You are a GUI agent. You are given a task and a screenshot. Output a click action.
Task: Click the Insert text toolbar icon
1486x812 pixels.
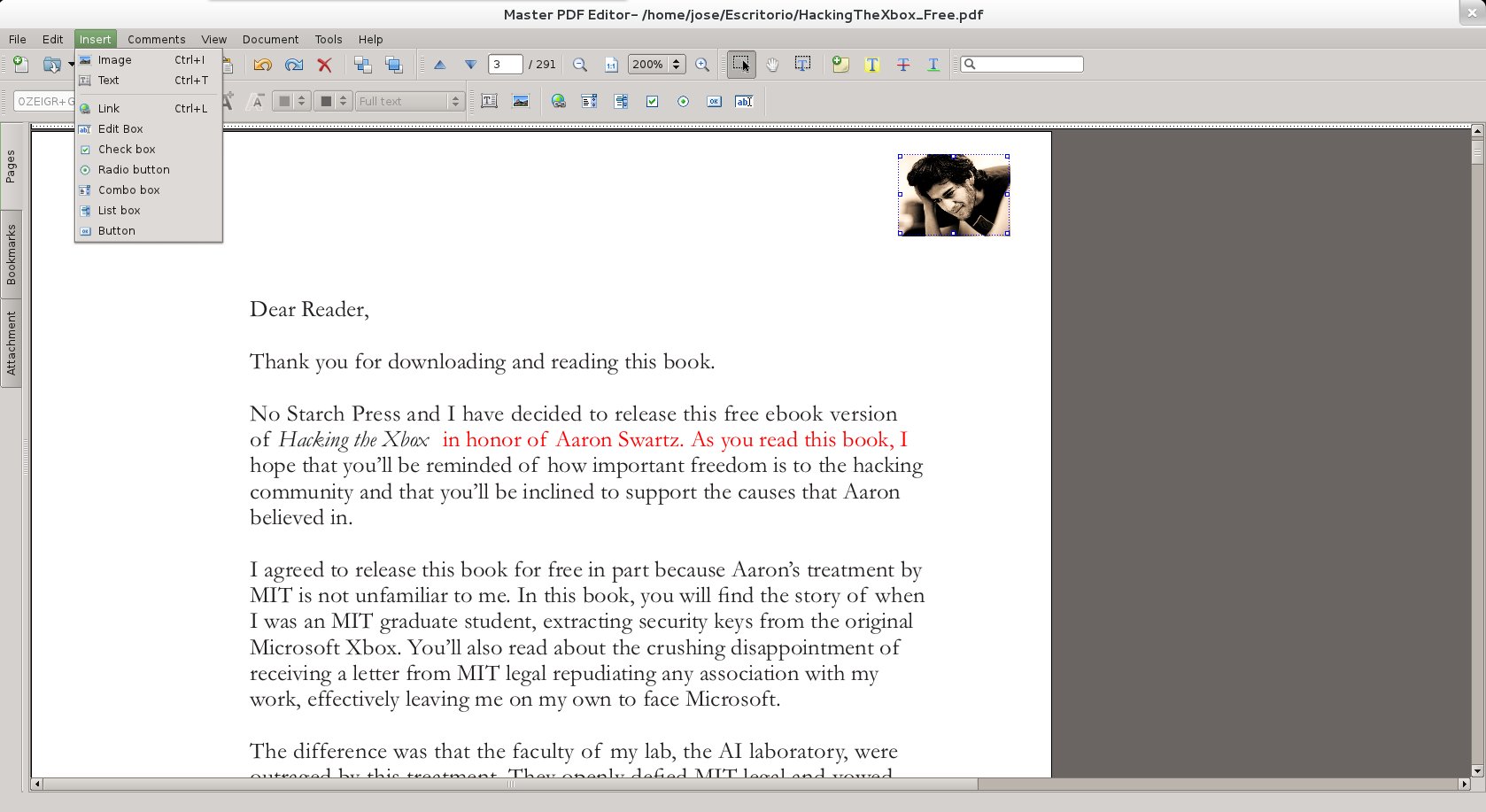click(489, 102)
